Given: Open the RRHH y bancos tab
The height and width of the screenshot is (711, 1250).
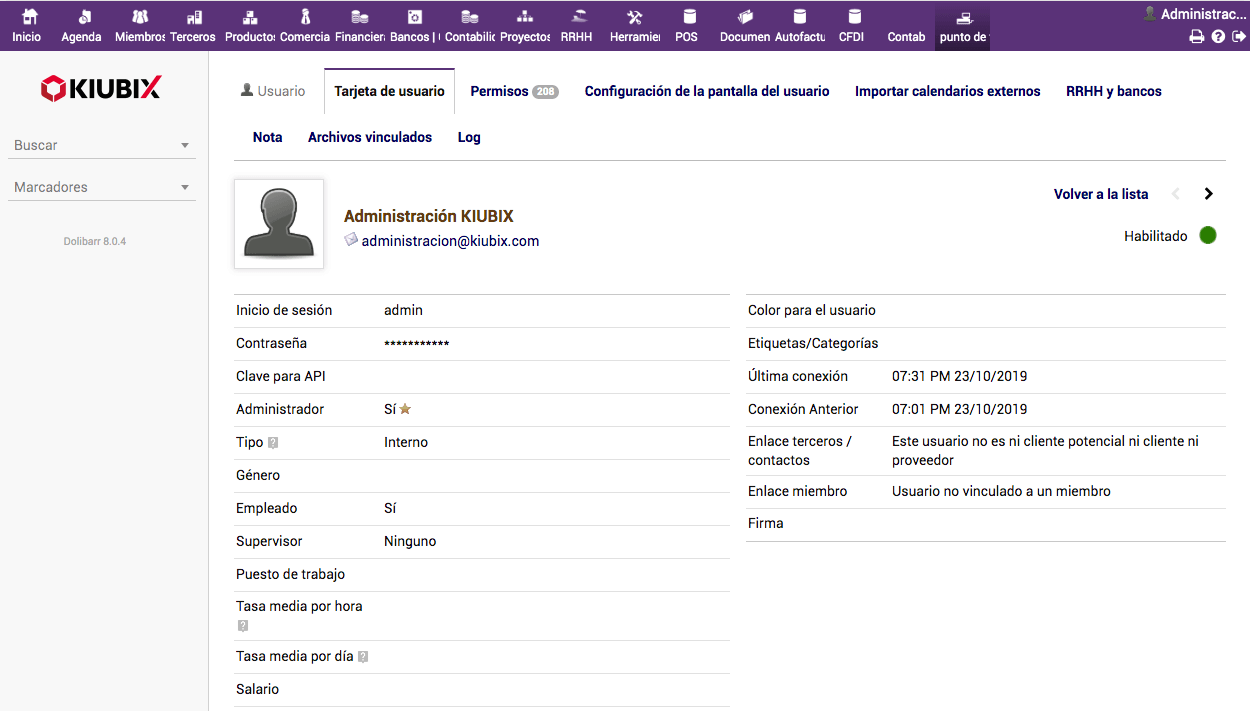Looking at the screenshot, I should pyautogui.click(x=1113, y=91).
